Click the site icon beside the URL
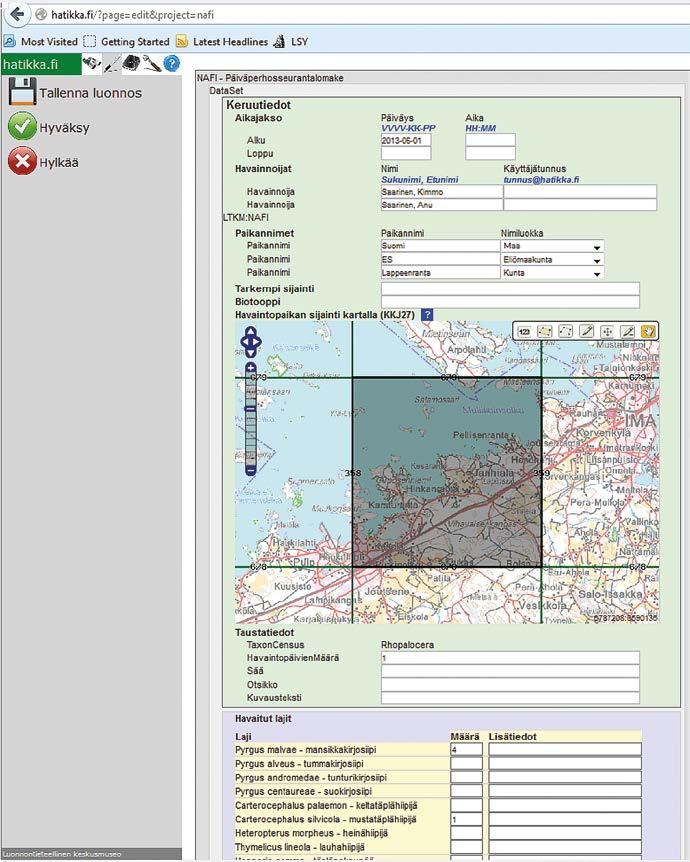 coord(41,15)
